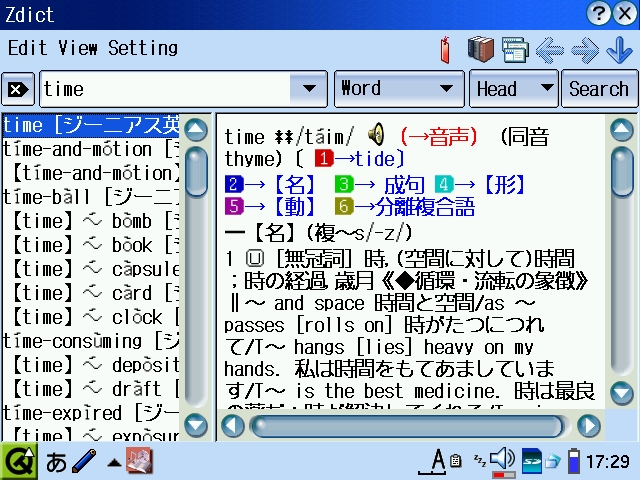Jump to section 2 【名】 link
This screenshot has height=480, width=640.
coord(272,183)
